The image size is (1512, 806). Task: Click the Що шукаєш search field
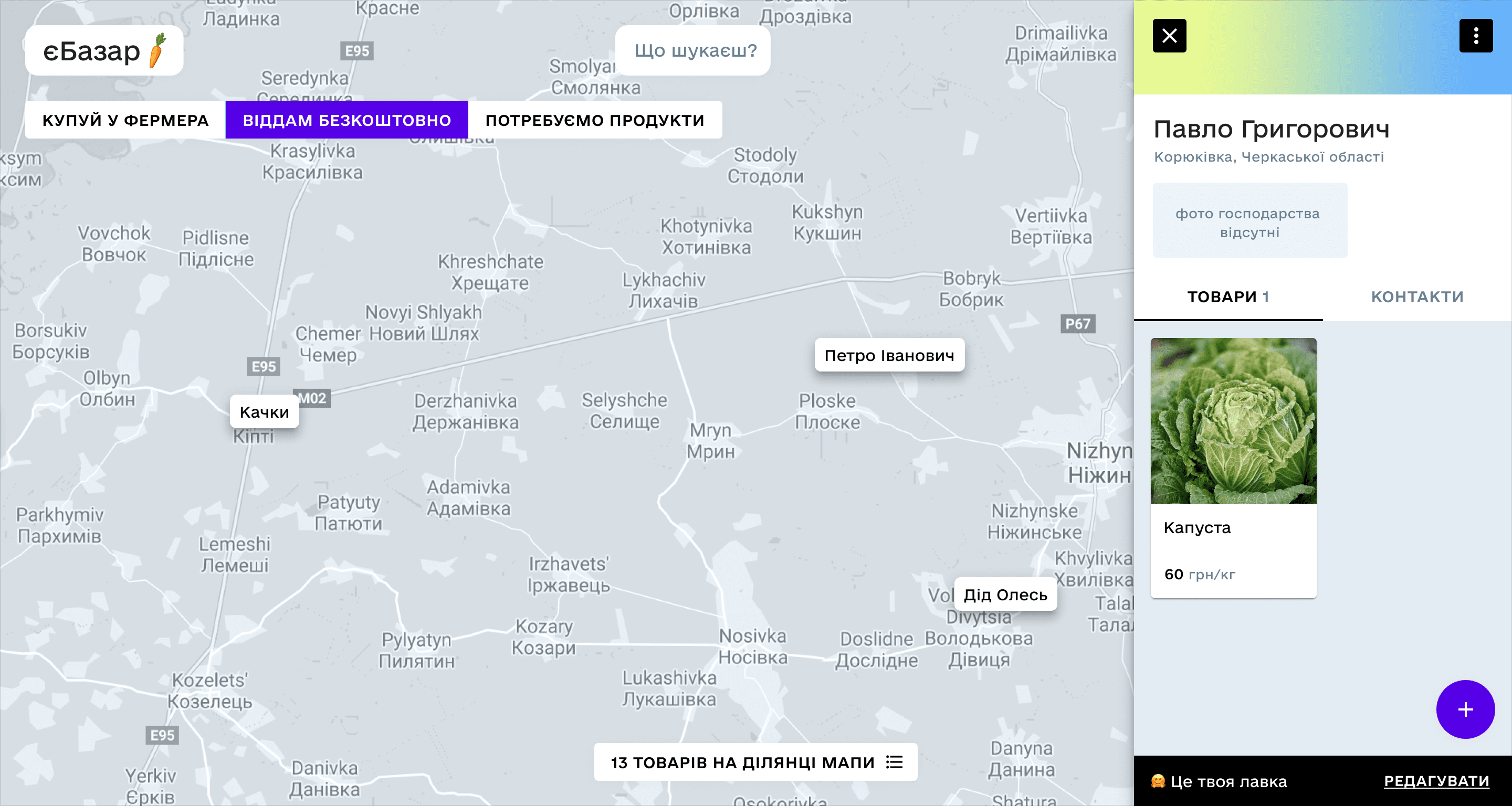695,50
